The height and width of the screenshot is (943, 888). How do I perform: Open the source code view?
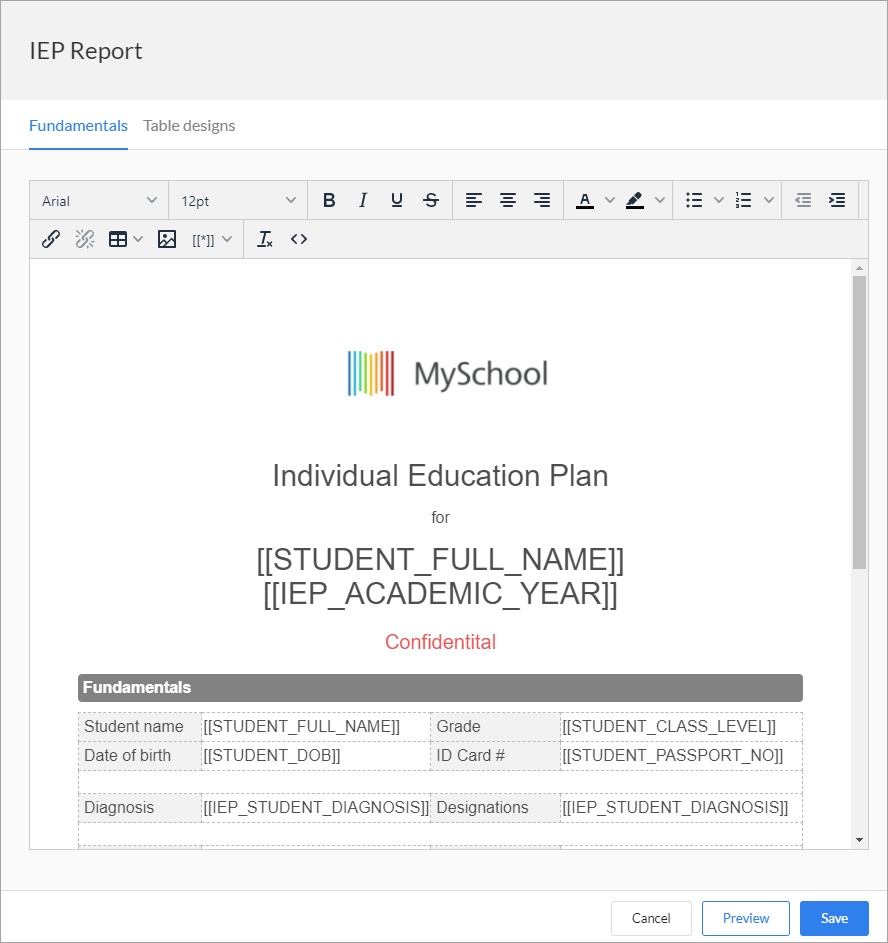pos(298,239)
